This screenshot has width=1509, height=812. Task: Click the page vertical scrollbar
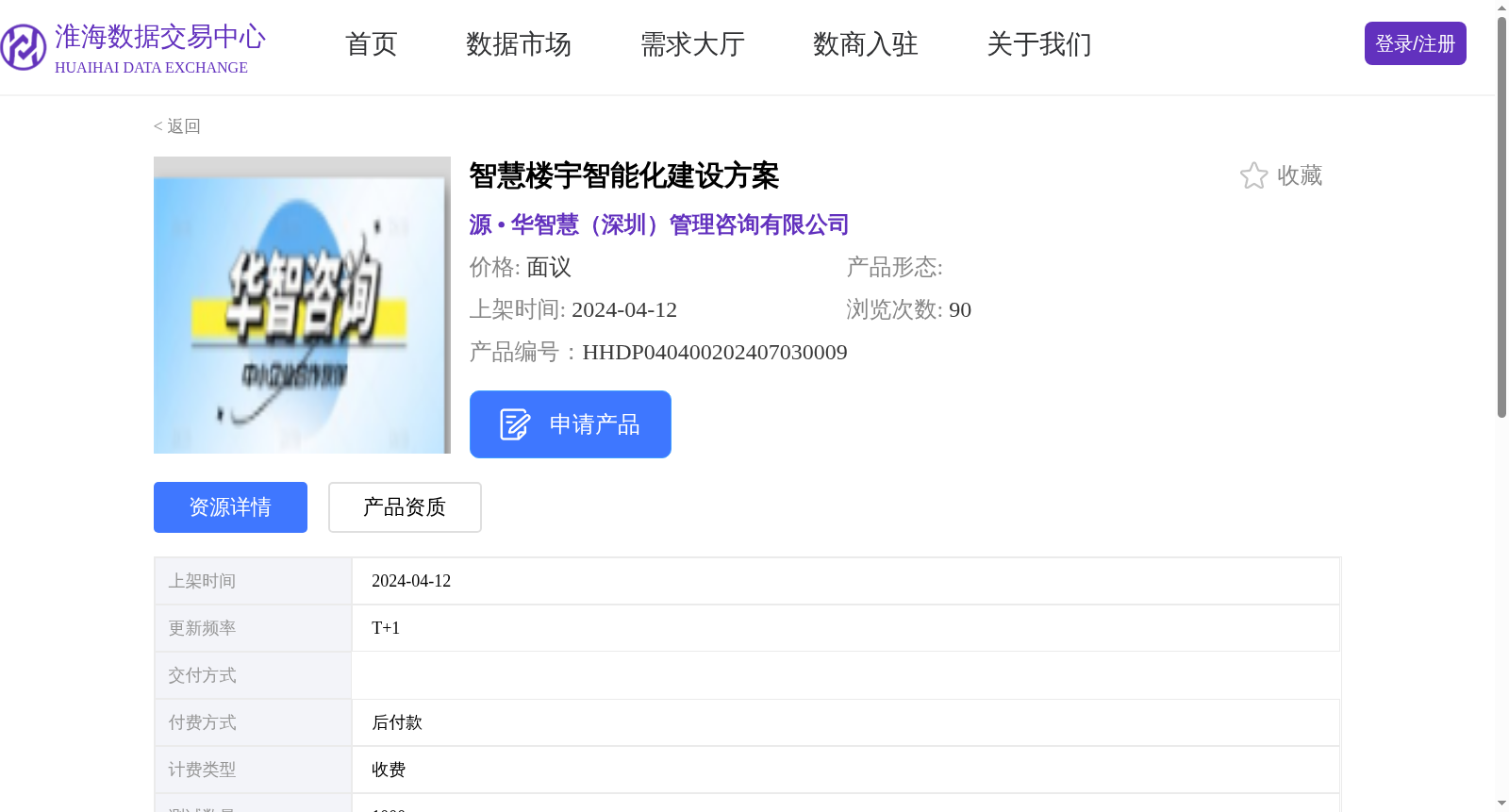pos(1501,217)
